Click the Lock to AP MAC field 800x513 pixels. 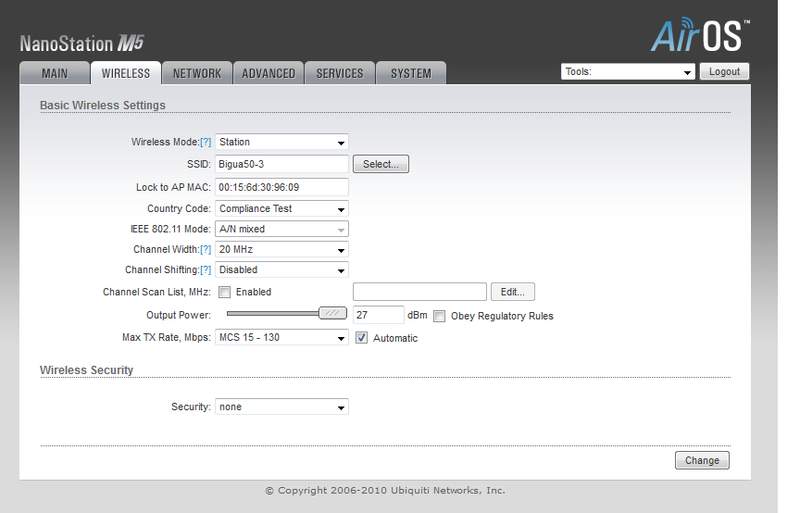[282, 187]
